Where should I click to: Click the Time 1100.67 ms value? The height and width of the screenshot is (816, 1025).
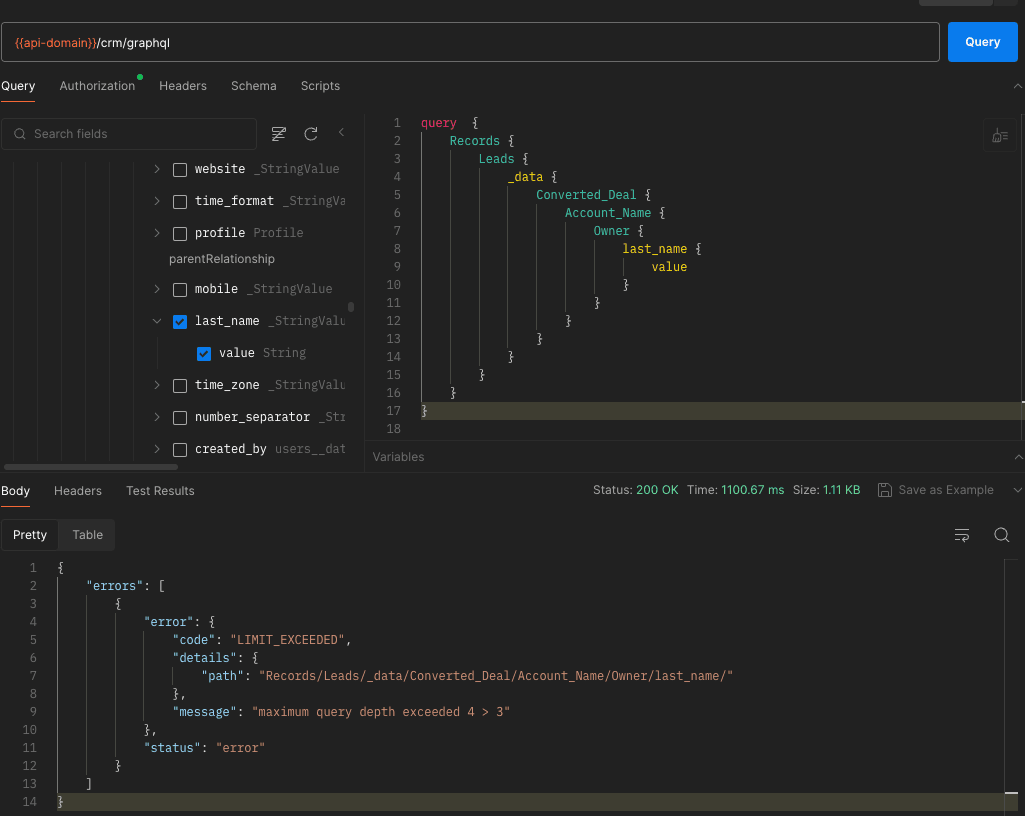tap(752, 490)
